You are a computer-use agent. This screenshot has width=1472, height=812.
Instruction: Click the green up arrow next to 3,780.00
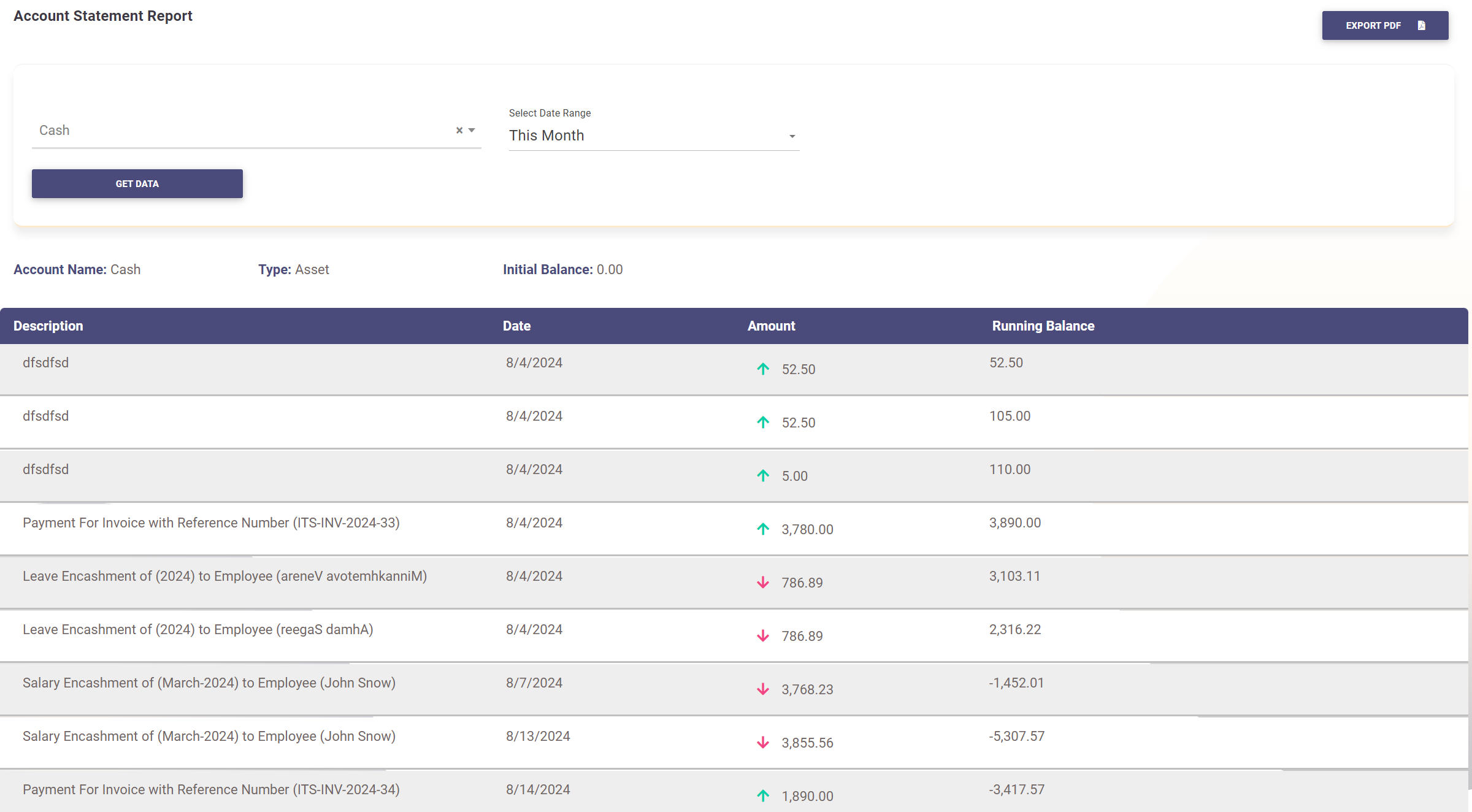point(763,529)
